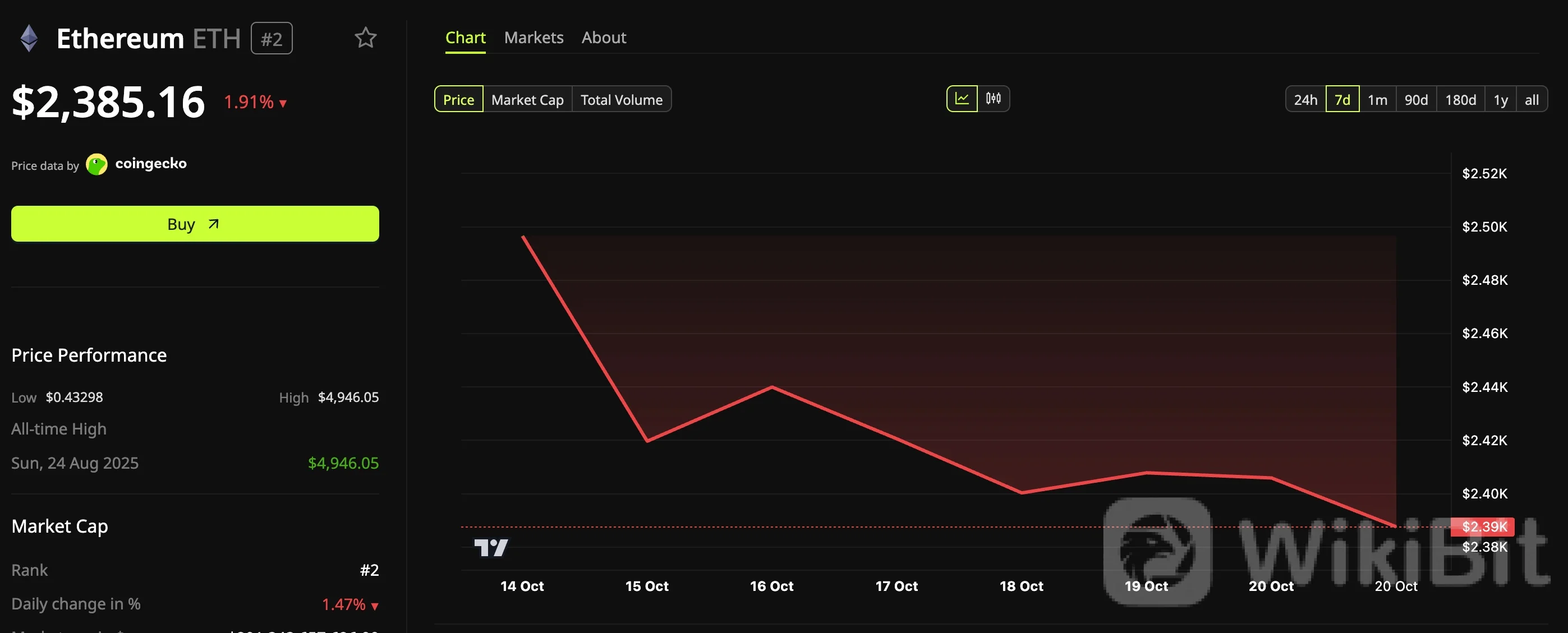Click the CoinGecko gecko logo
This screenshot has height=633, width=1568.
(96, 164)
